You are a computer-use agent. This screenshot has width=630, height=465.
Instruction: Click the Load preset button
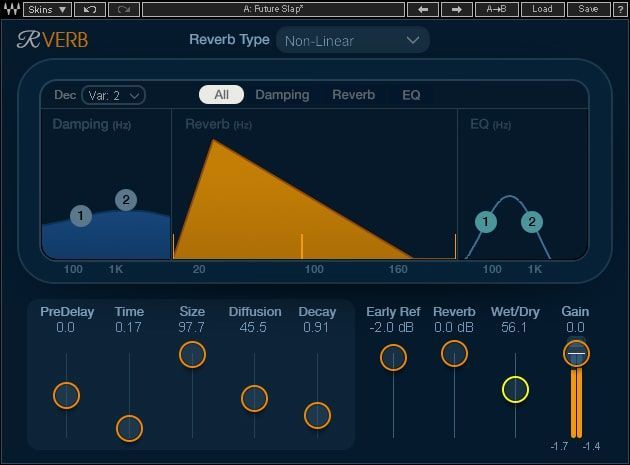coord(542,9)
